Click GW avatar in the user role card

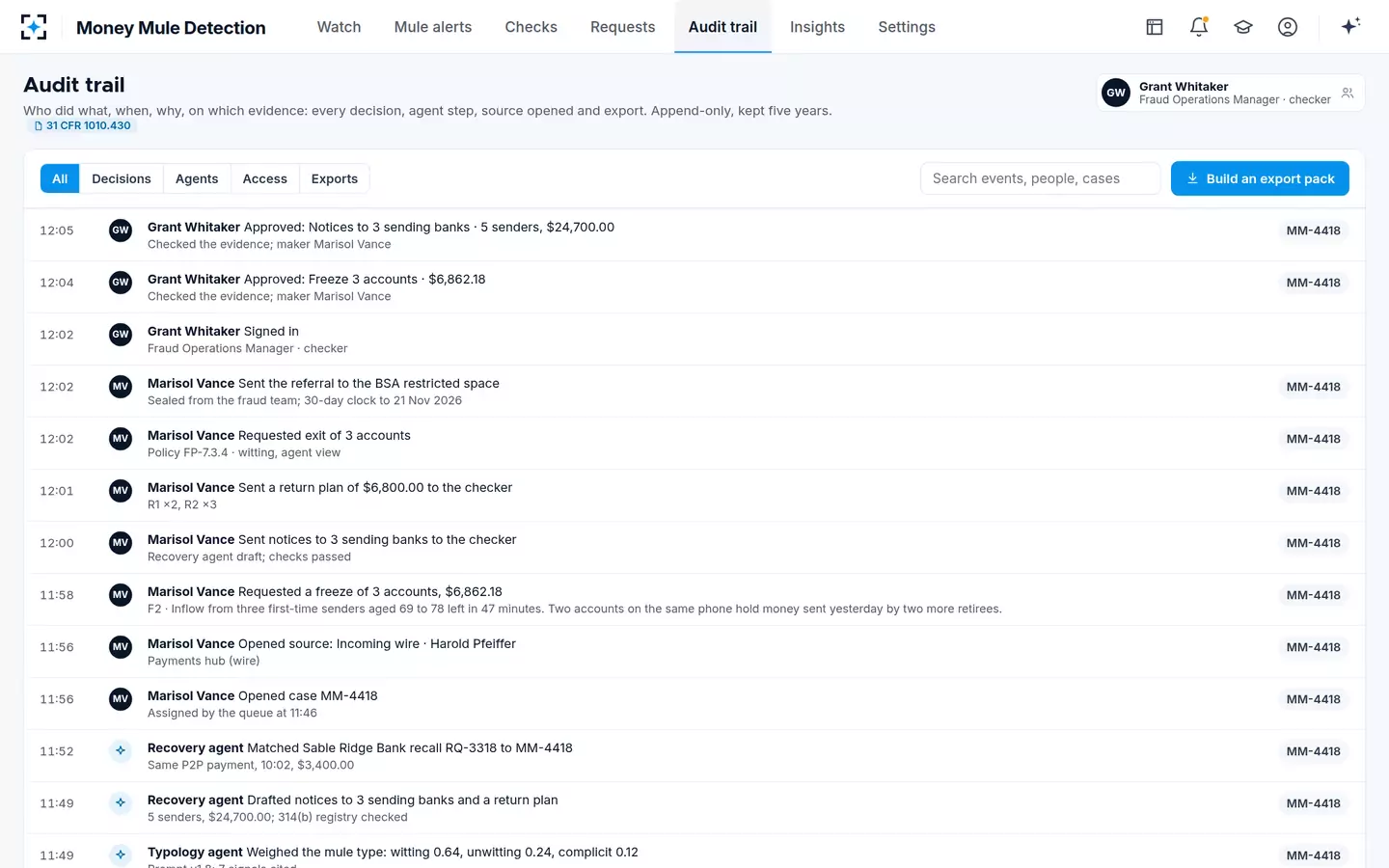click(1116, 93)
